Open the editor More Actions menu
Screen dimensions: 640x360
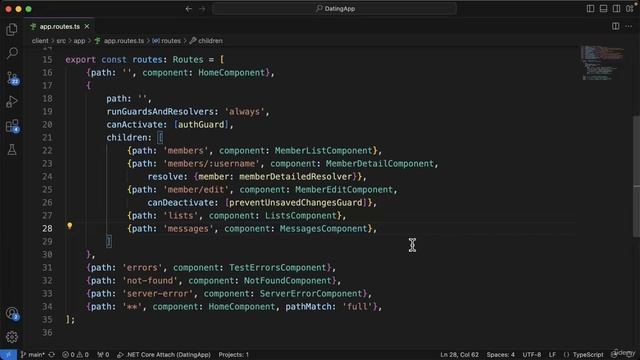point(629,26)
